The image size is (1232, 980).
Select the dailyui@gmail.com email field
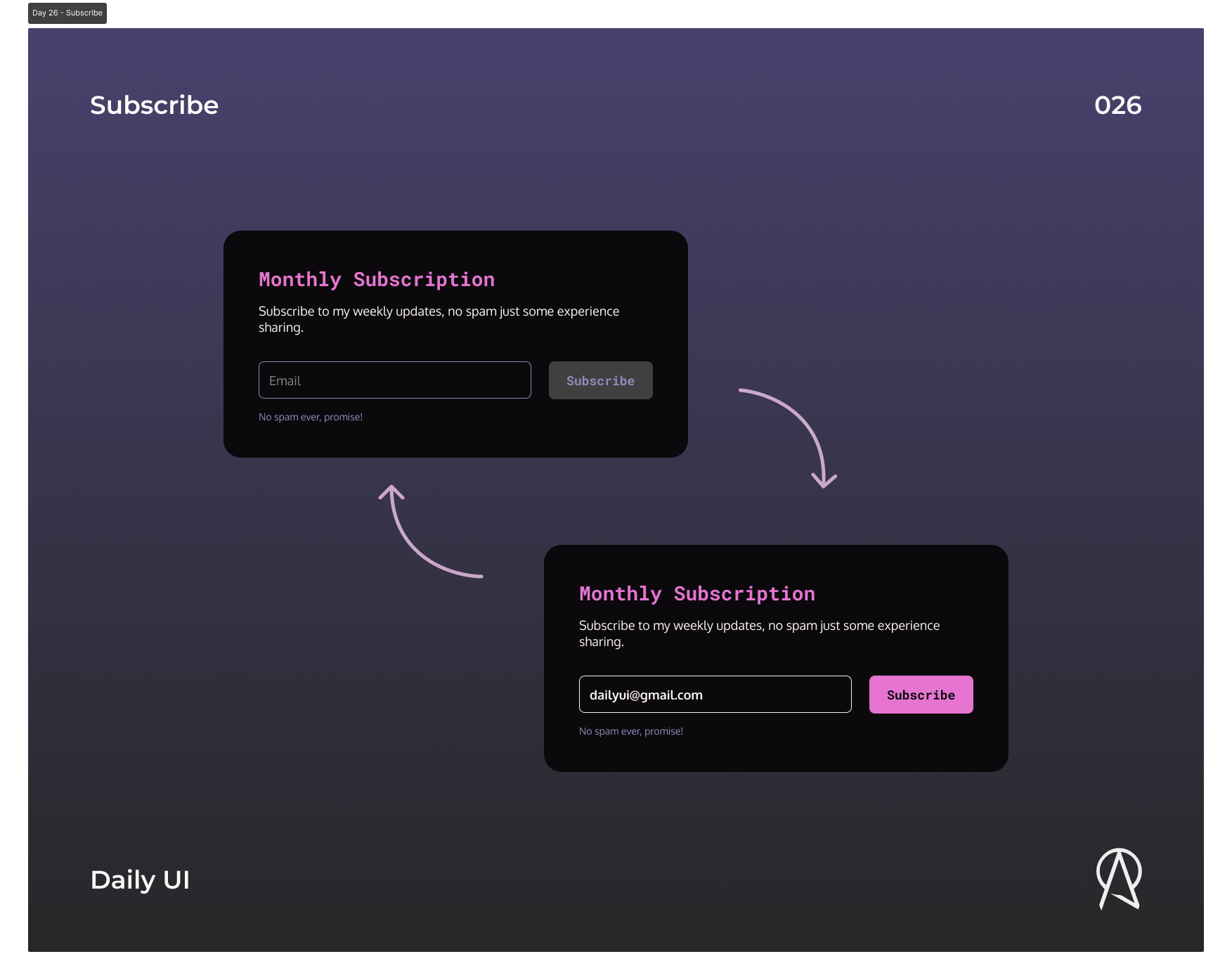coord(715,694)
